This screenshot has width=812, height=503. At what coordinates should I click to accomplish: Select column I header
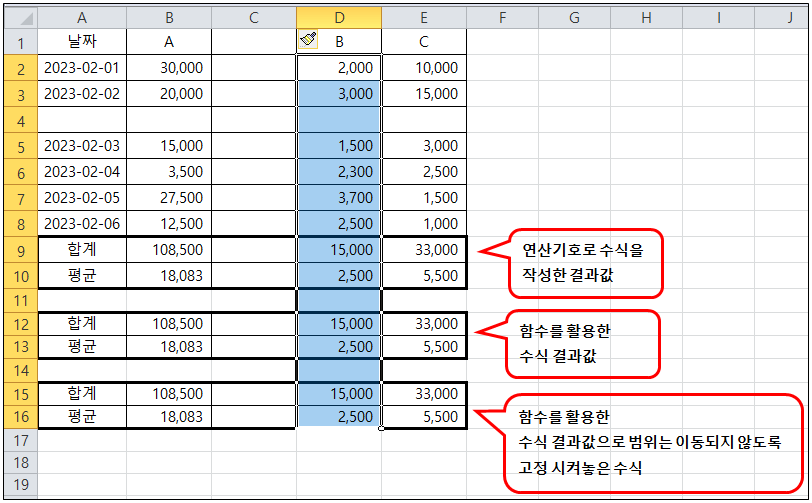coord(718,18)
